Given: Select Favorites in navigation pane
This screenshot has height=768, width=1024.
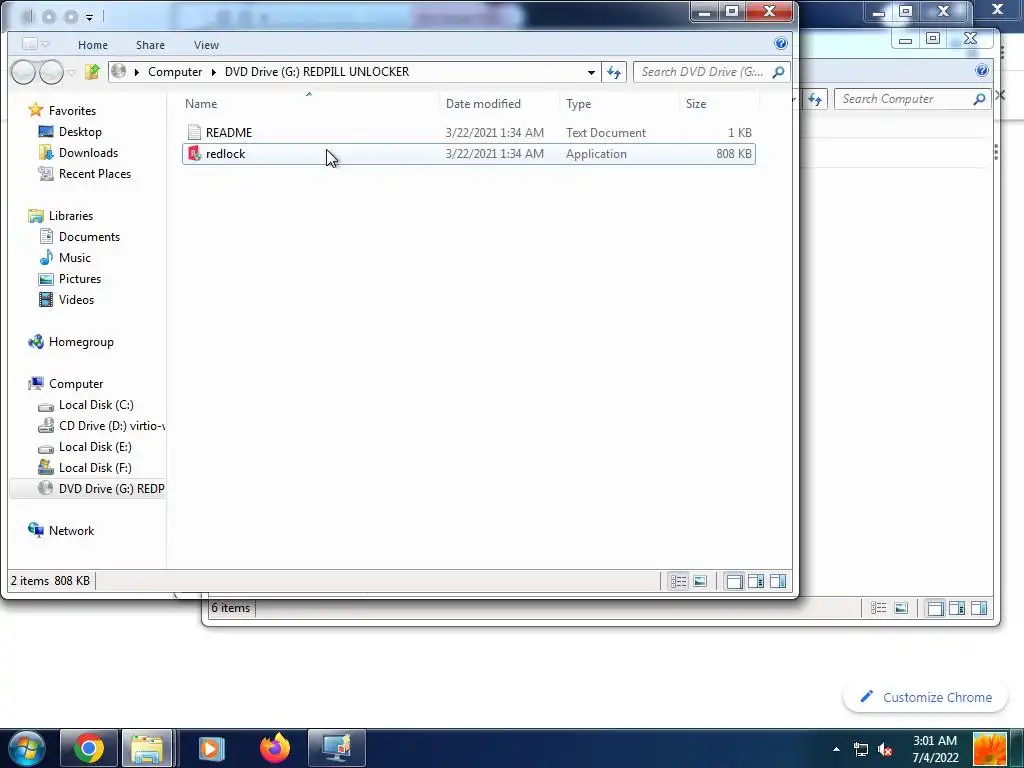Looking at the screenshot, I should pyautogui.click(x=72, y=111).
